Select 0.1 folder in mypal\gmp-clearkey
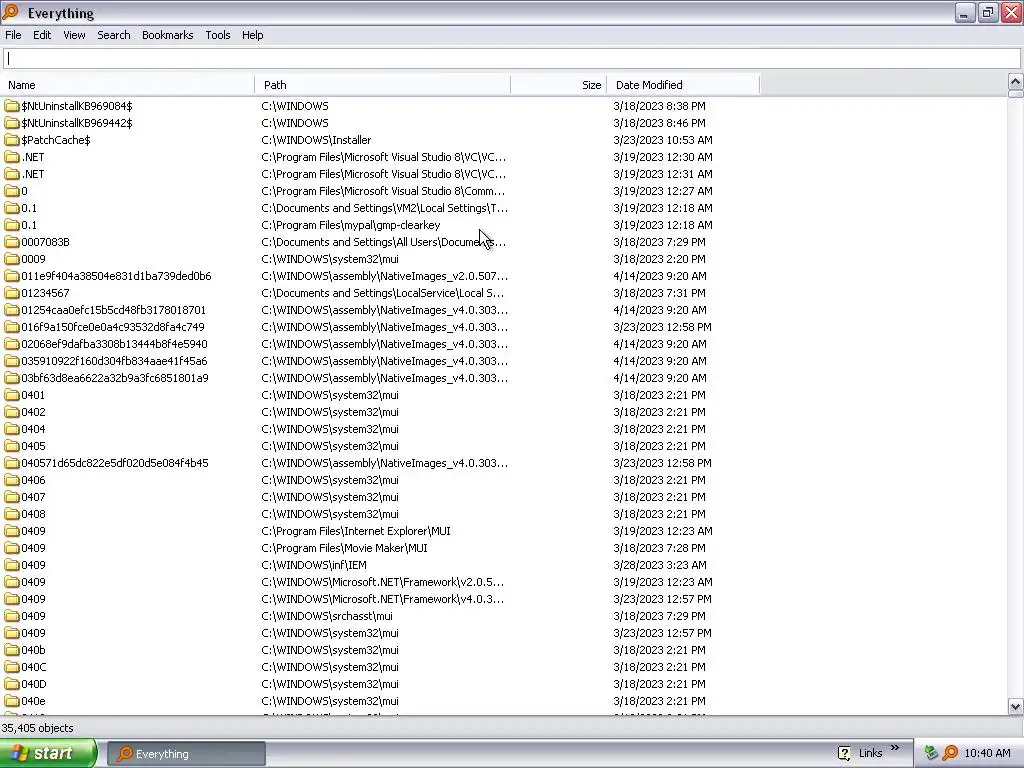This screenshot has width=1024, height=768. click(x=29, y=225)
